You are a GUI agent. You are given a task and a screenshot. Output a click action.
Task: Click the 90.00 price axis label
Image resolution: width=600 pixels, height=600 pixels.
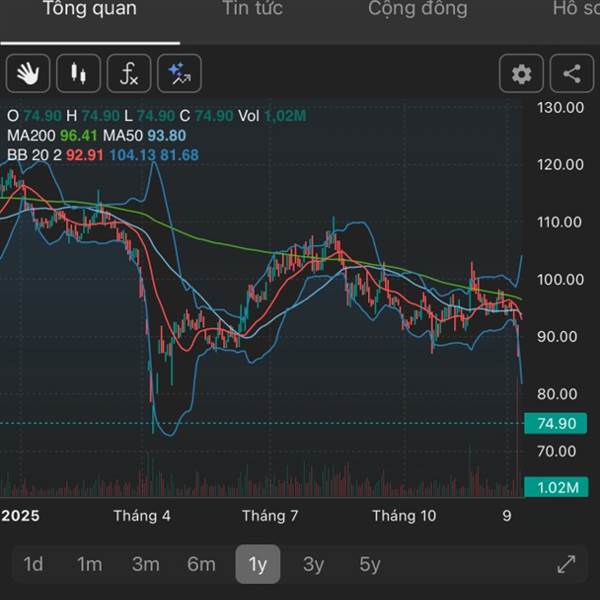click(557, 337)
